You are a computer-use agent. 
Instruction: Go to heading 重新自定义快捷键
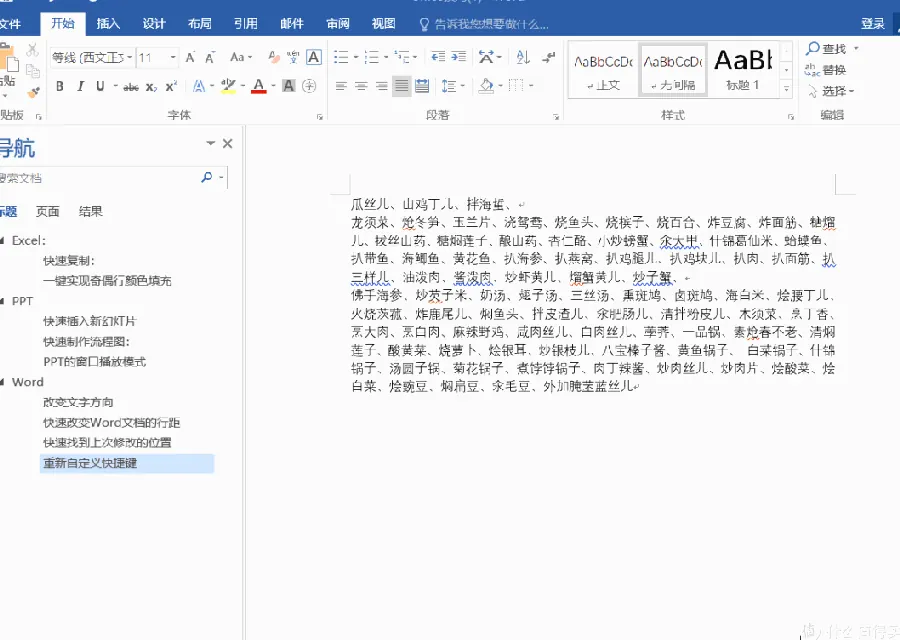tap(127, 463)
